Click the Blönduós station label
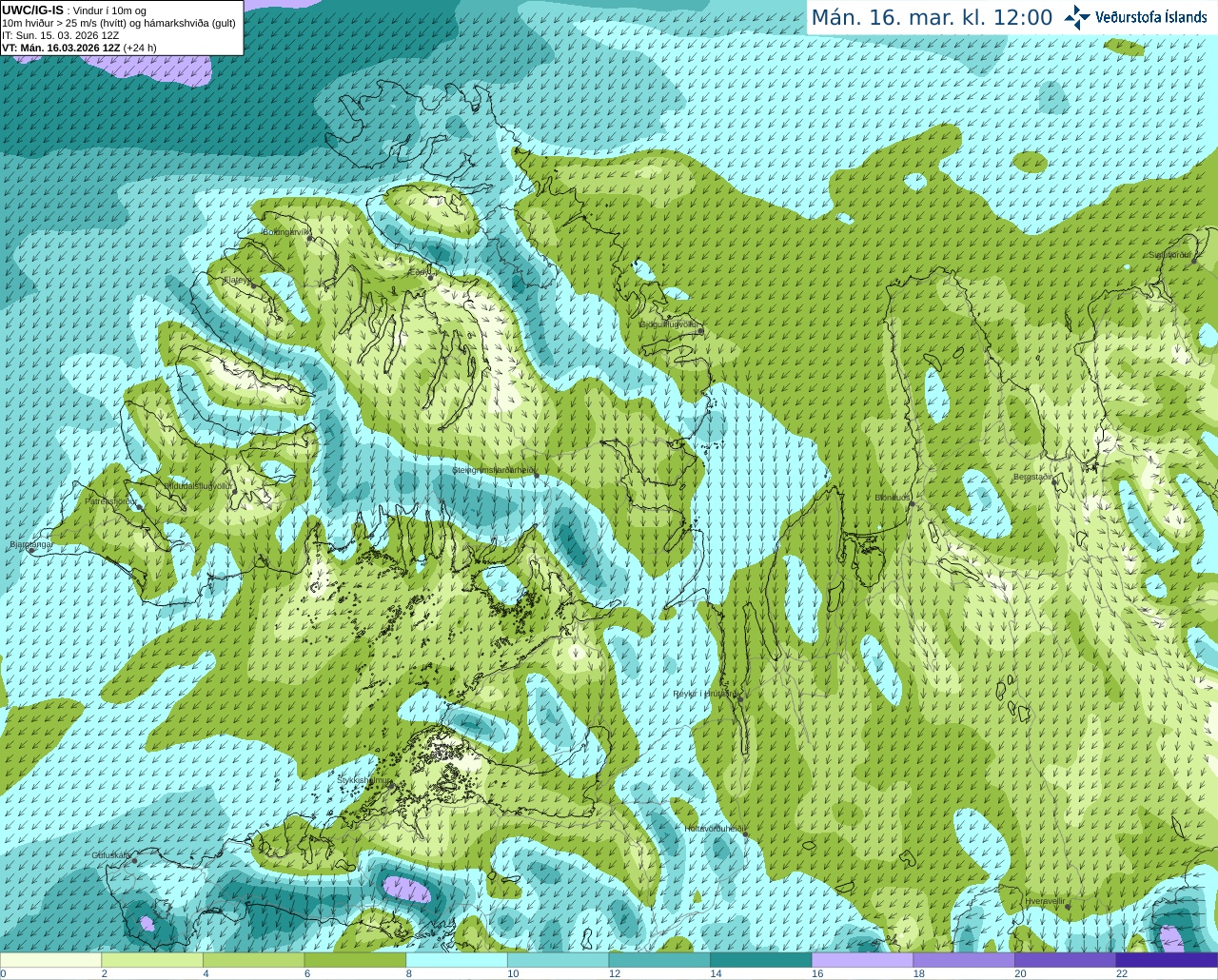The image size is (1218, 980). click(894, 498)
